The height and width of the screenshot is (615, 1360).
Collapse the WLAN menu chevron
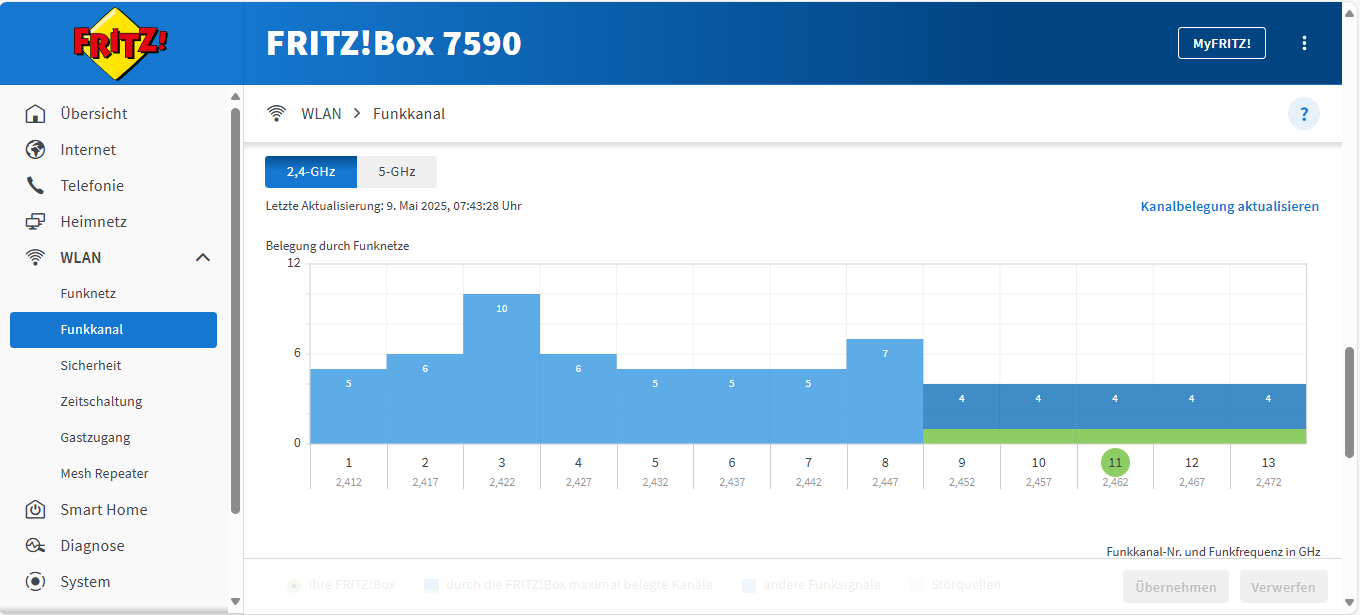(x=203, y=258)
